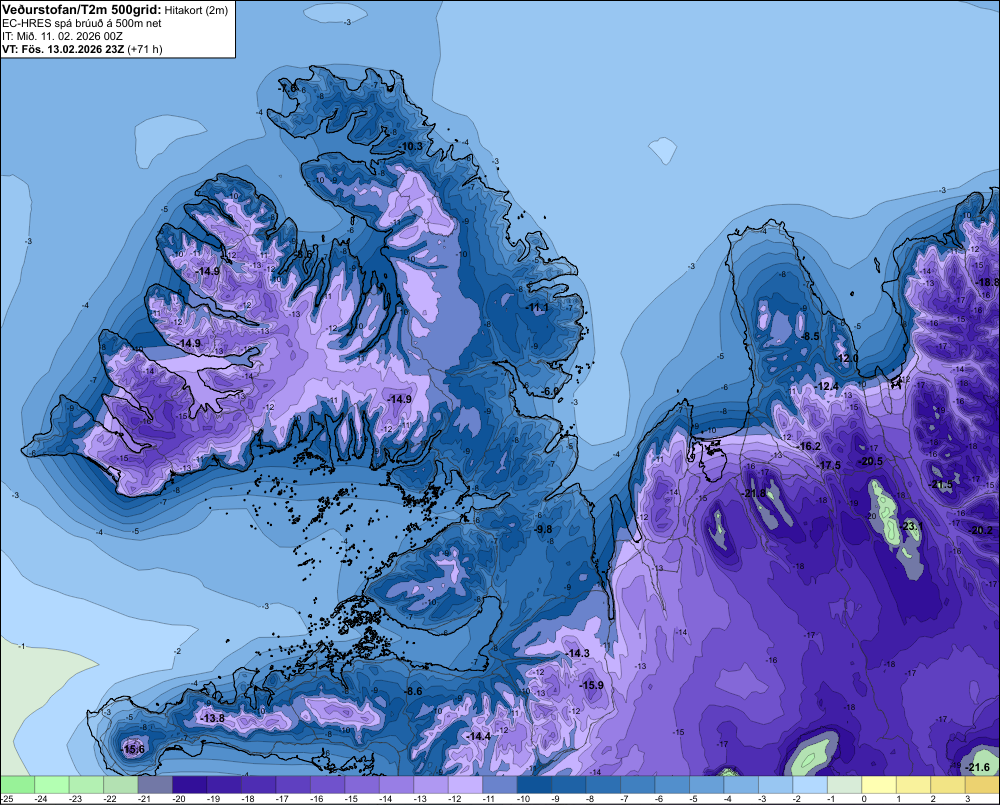Image resolution: width=1000 pixels, height=805 pixels.
Task: Click the '-6.0' temperature value on the map
Action: (550, 391)
